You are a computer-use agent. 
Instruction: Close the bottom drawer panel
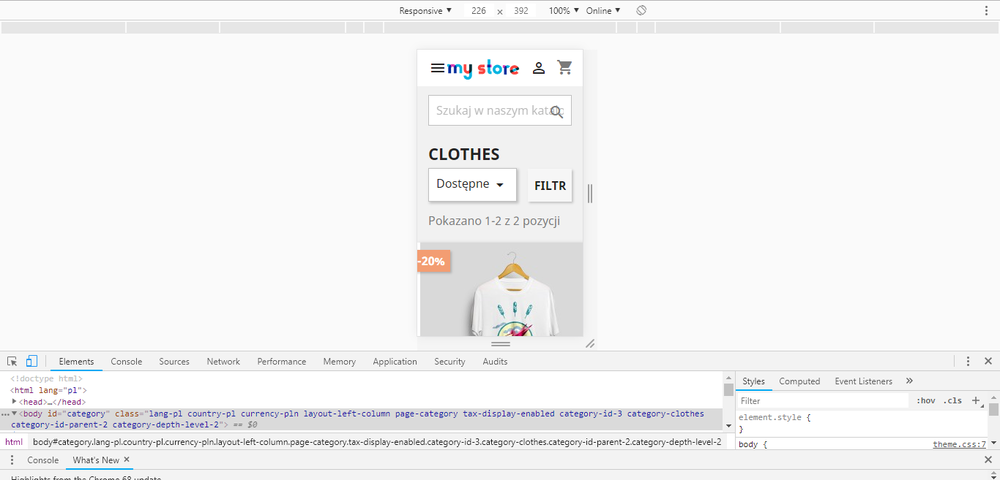988,460
